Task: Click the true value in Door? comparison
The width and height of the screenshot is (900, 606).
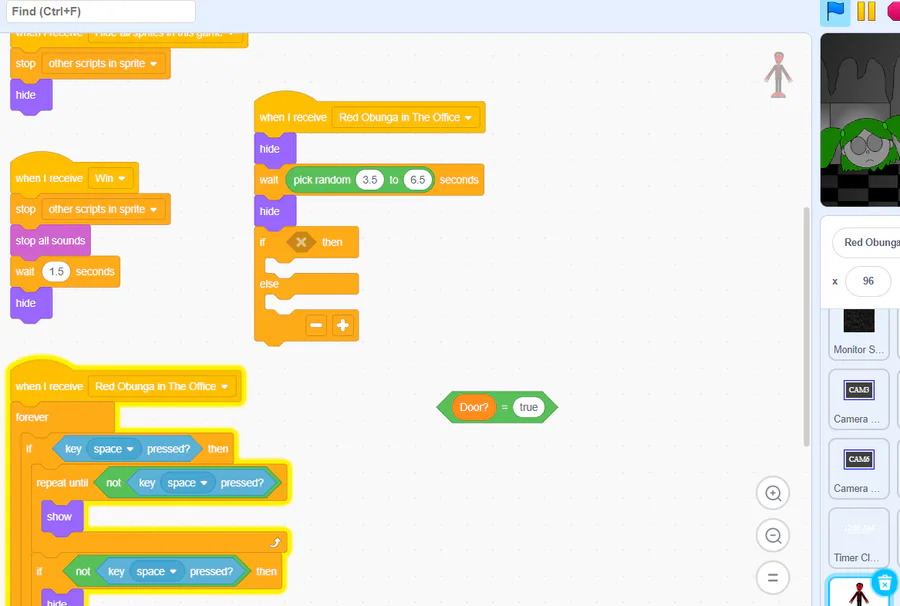Action: click(529, 407)
